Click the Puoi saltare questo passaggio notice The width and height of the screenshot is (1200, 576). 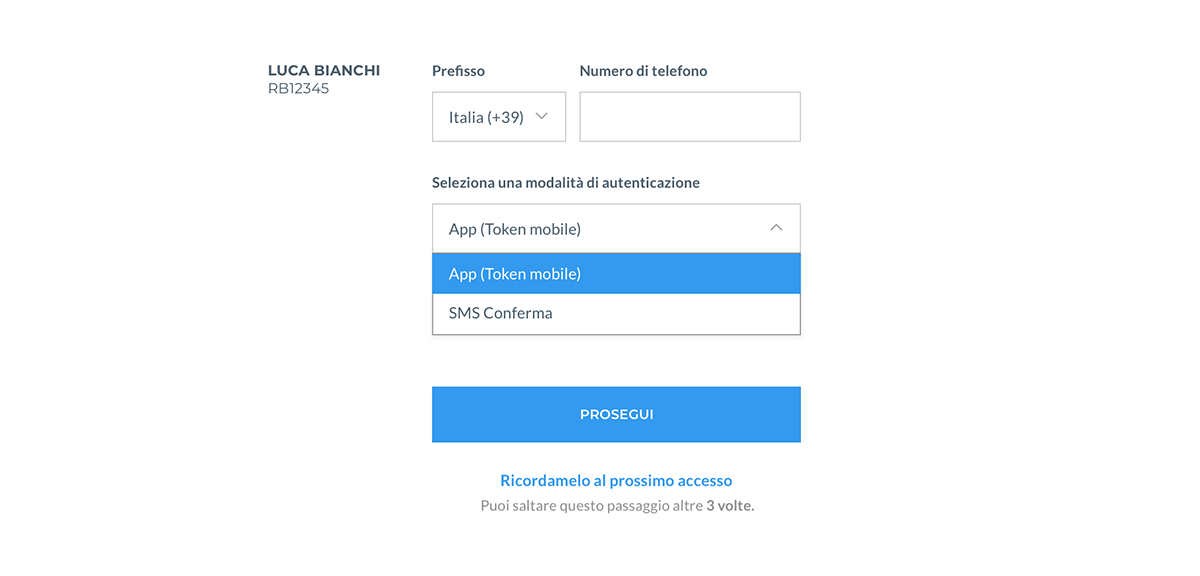coord(617,506)
